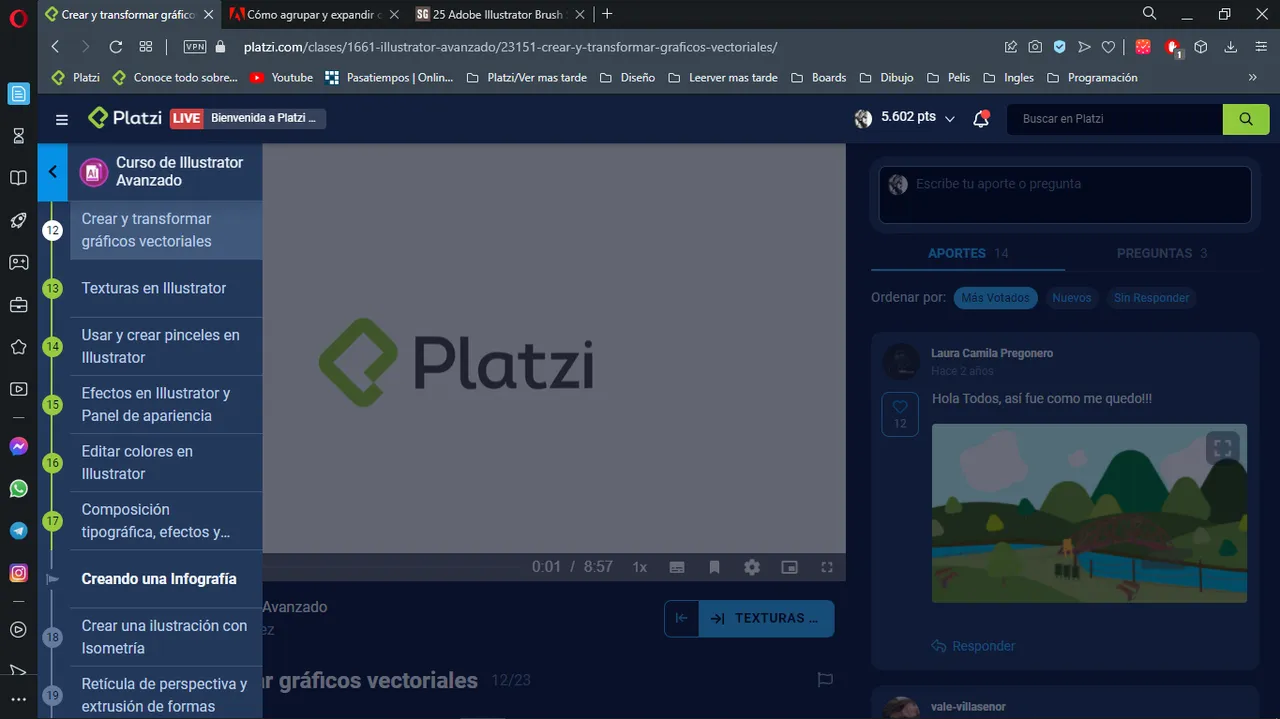The image size is (1280, 719).
Task: Sort contributions by Más Votados
Action: [x=995, y=298]
